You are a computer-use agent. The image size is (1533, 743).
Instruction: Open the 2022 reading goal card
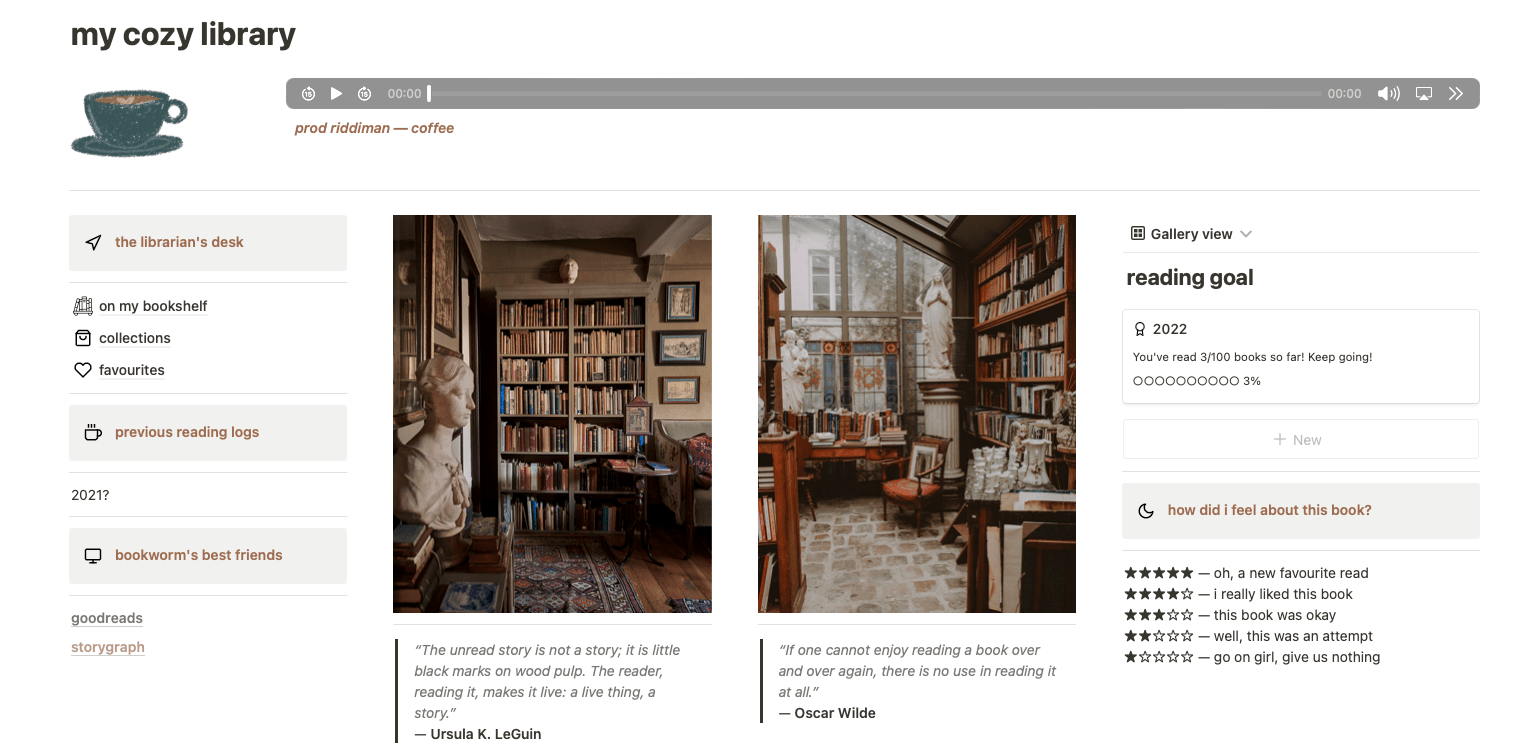1300,356
